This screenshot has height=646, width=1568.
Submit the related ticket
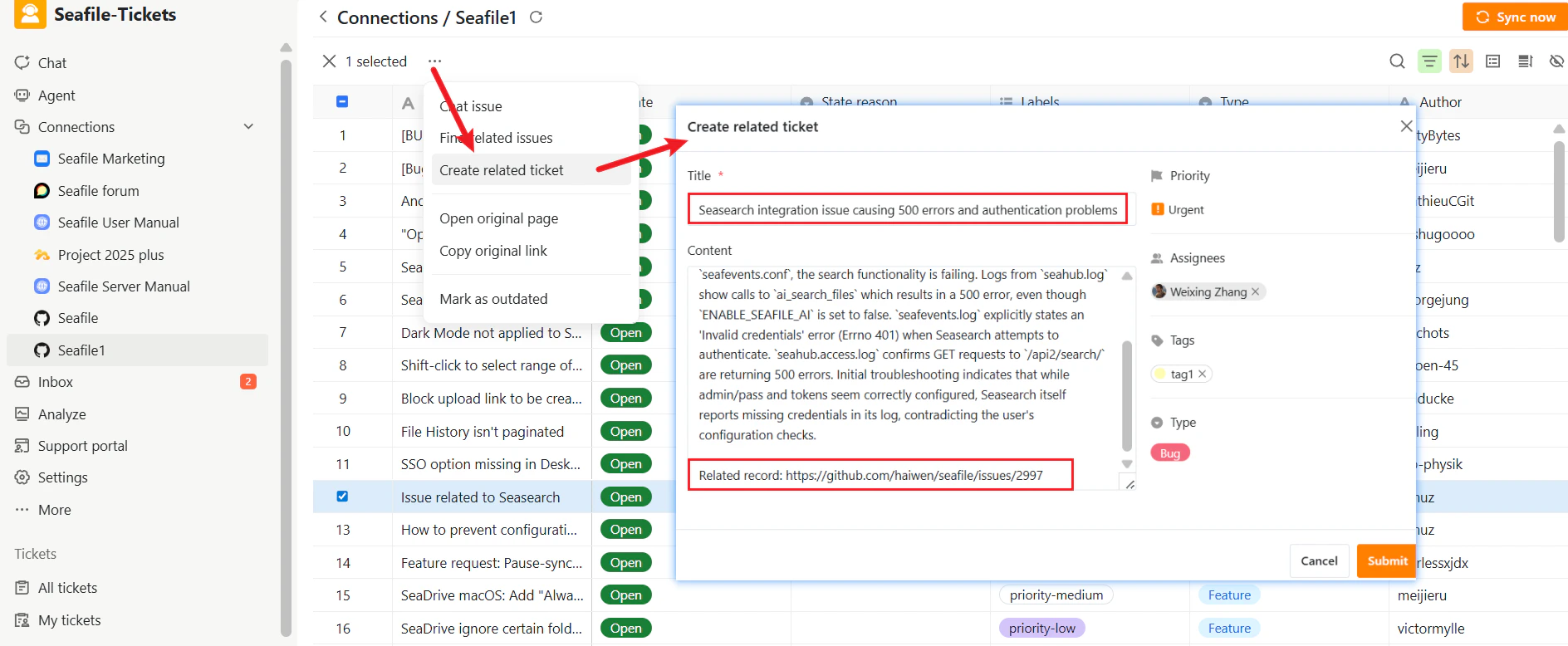[x=1387, y=561]
